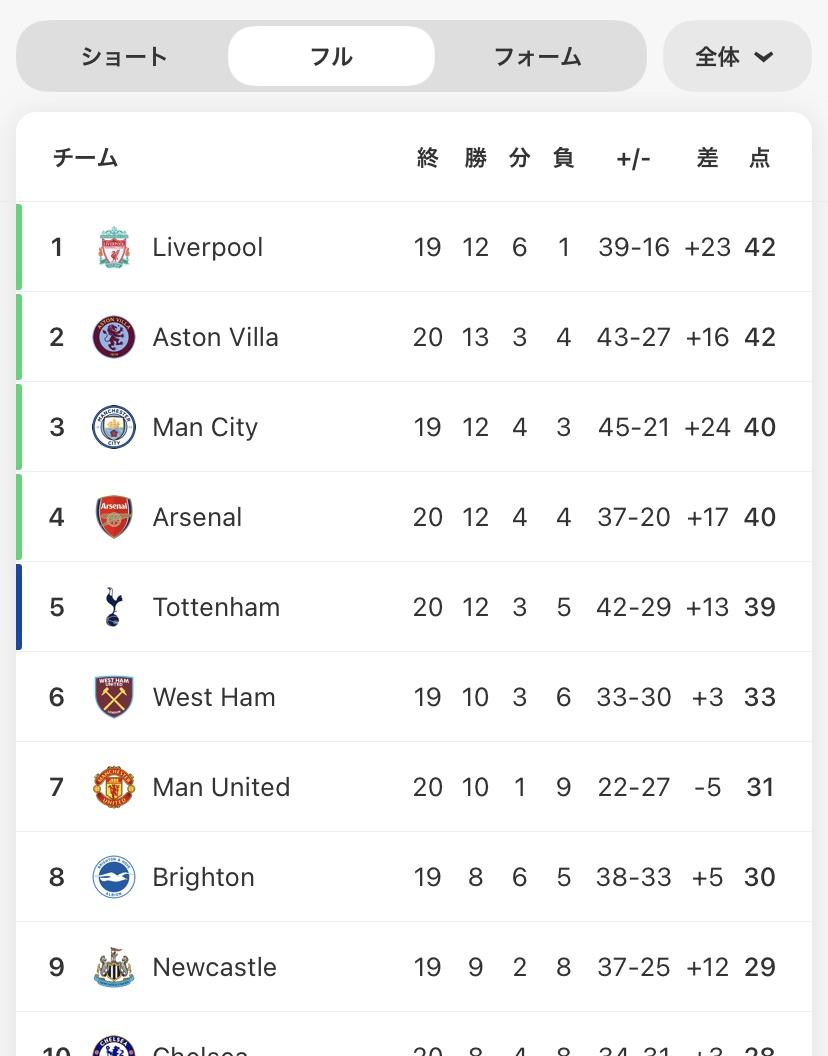Click the Arsenal club crest
Image resolution: width=828 pixels, height=1056 pixels.
(x=114, y=517)
